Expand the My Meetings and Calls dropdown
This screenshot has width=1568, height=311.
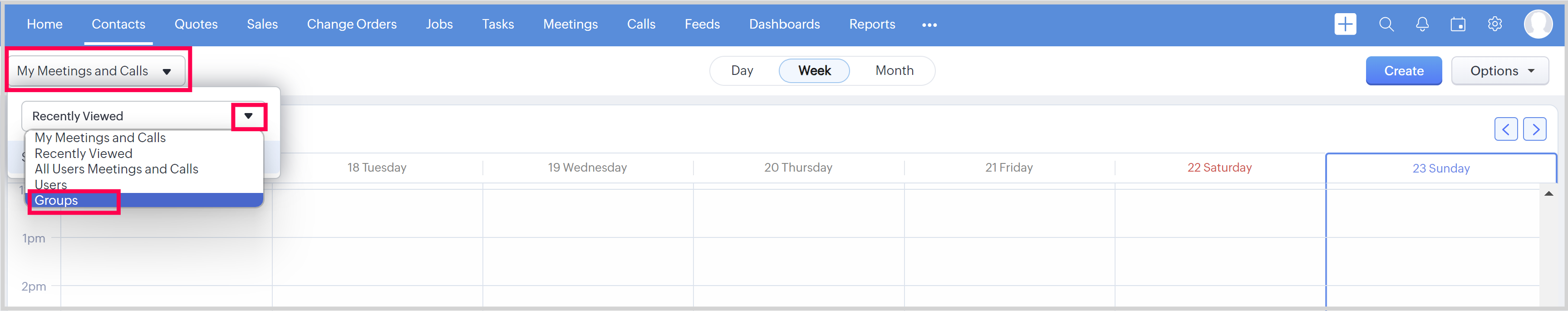(x=96, y=71)
